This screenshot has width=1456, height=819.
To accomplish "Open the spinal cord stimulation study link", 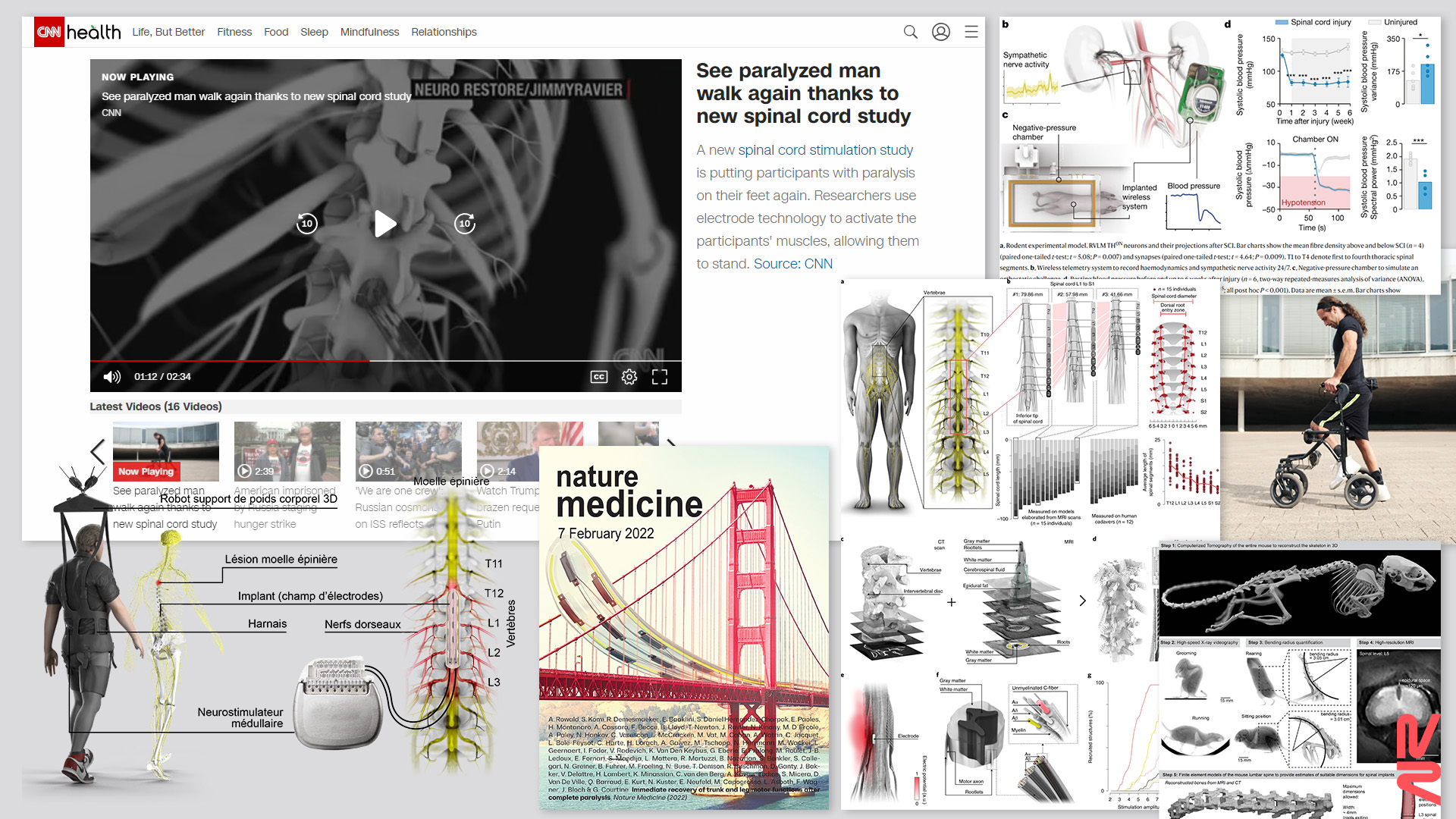I will 825,150.
